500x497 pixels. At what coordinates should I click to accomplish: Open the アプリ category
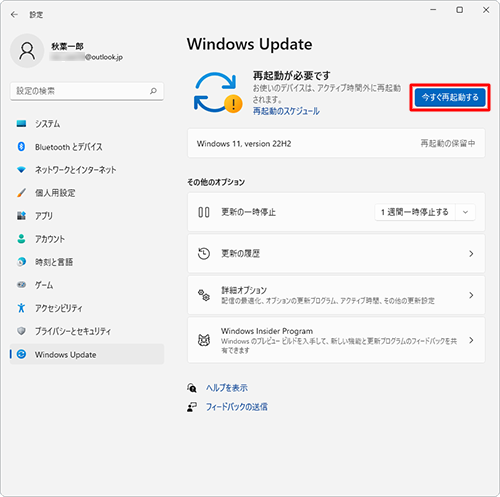point(87,216)
